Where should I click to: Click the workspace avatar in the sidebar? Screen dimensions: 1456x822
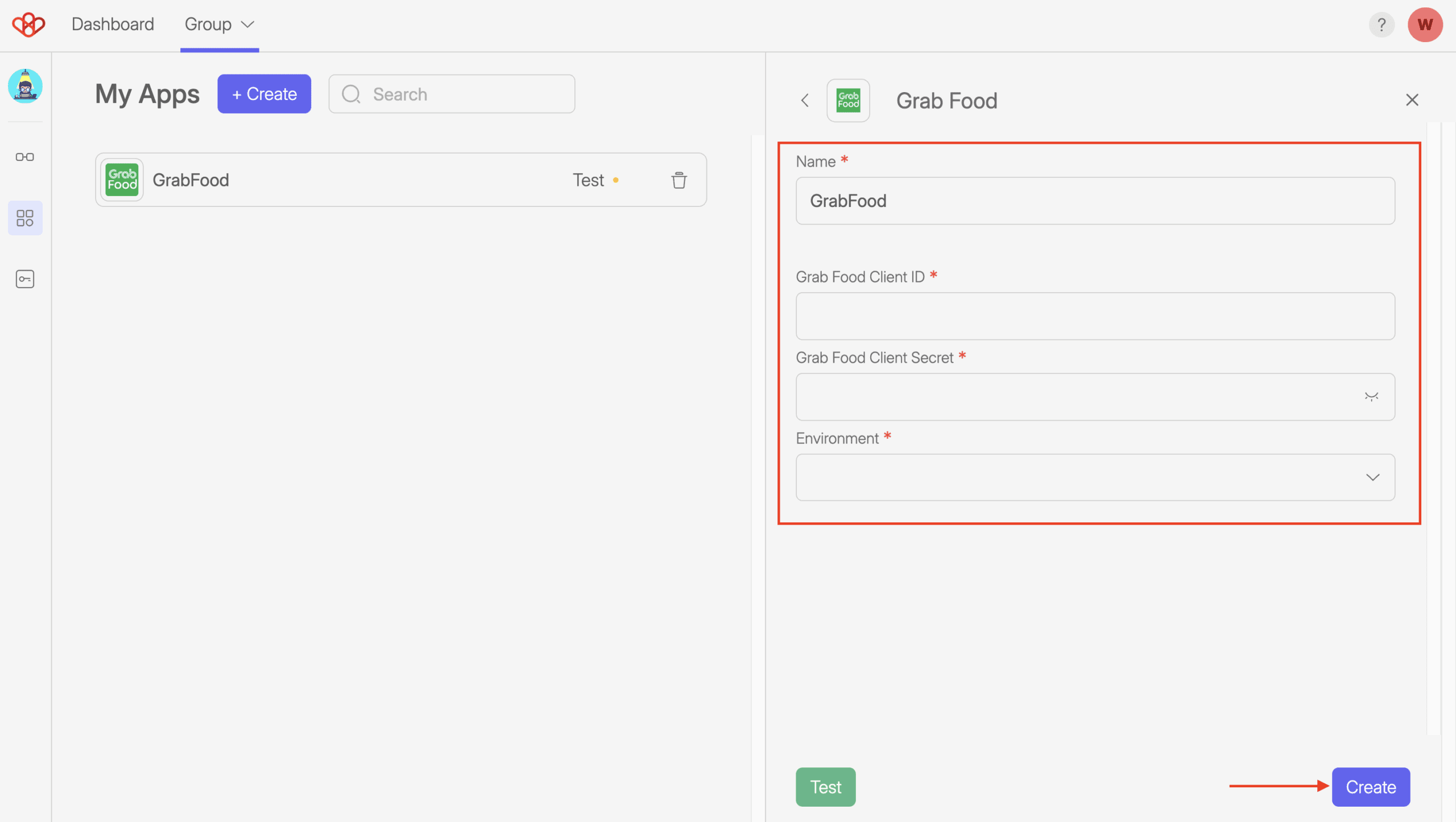(x=25, y=86)
